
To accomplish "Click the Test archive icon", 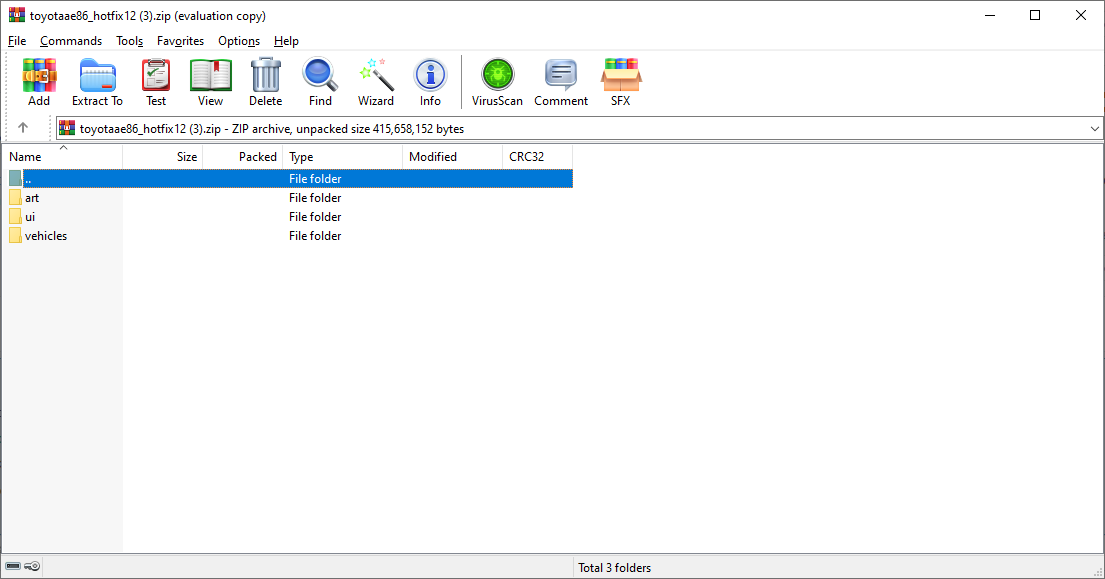I will click(x=156, y=75).
